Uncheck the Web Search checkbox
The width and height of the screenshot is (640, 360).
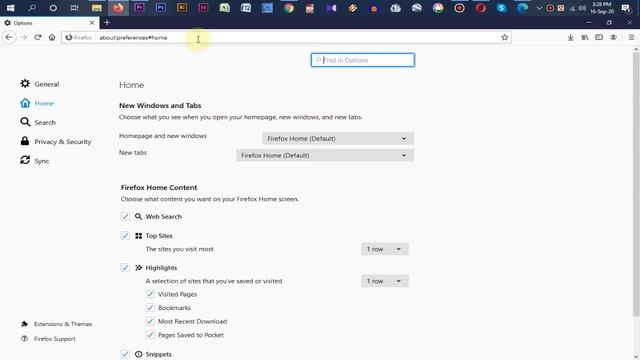125,216
